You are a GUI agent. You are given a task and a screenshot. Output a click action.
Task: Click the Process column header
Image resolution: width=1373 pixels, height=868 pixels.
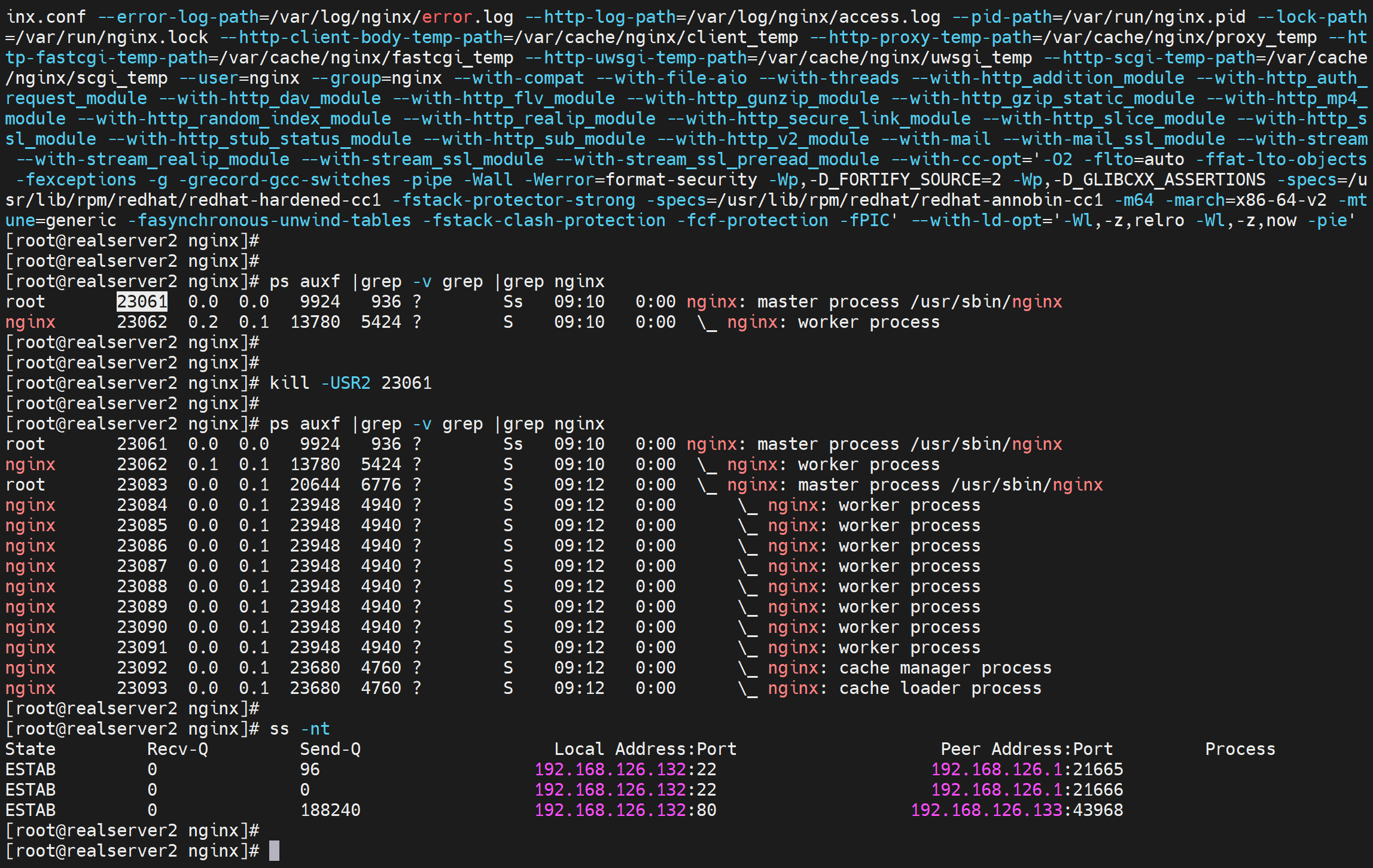[1240, 749]
